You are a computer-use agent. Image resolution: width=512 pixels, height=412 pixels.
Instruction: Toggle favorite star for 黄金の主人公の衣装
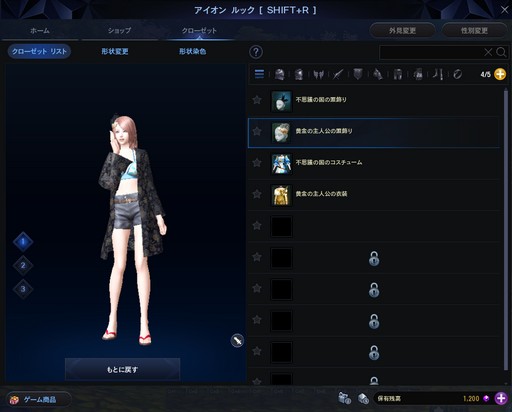tap(257, 194)
